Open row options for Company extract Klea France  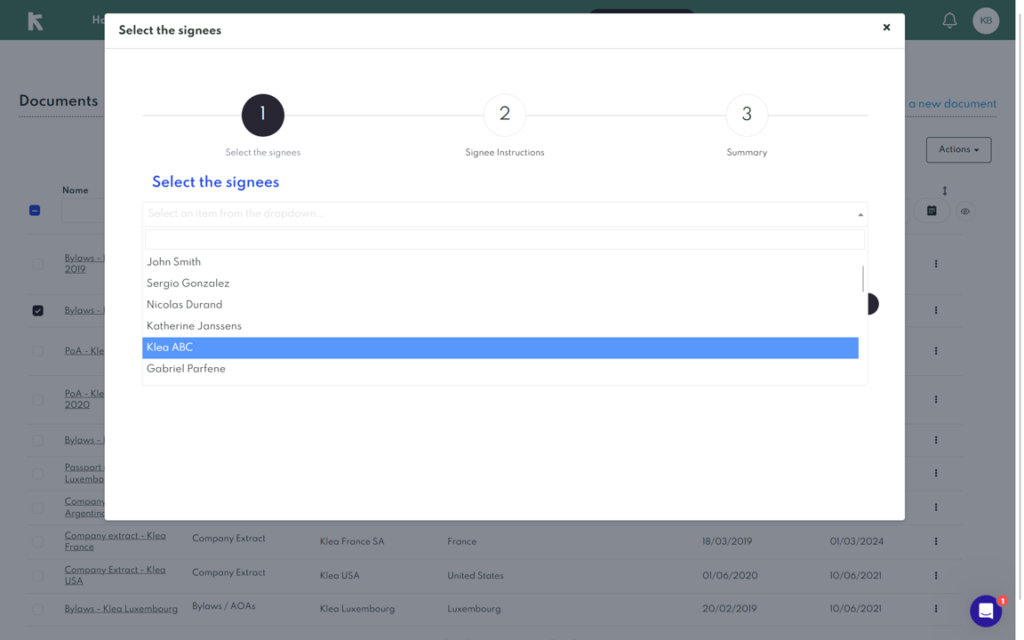(x=936, y=542)
